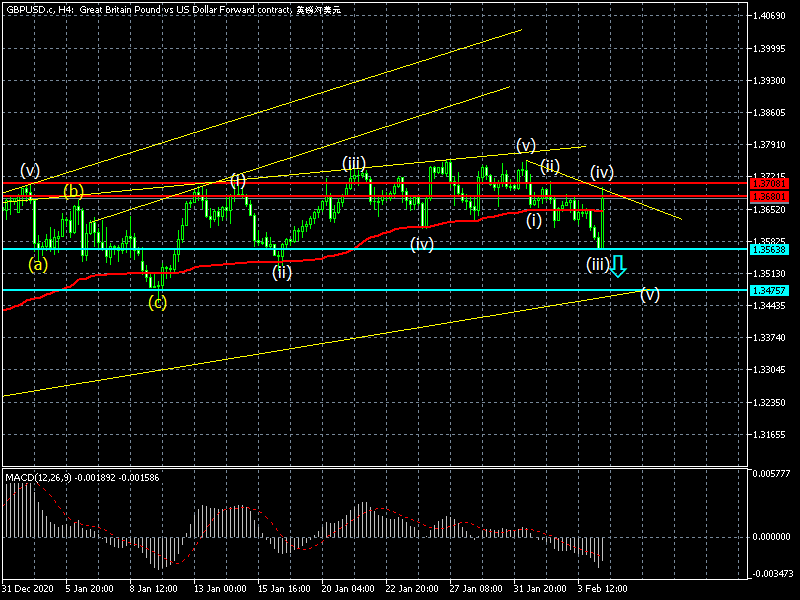This screenshot has width=800, height=600.
Task: Click the 5 Jan 20:00 time label
Action: pyautogui.click(x=89, y=589)
